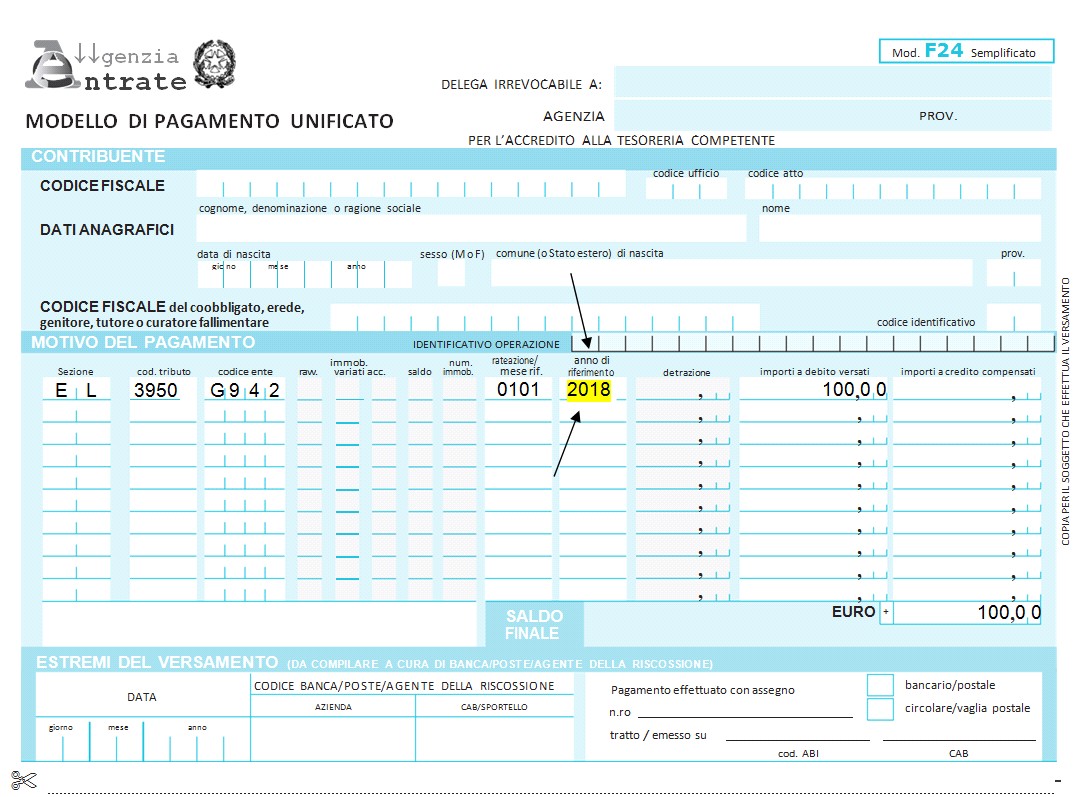Click the EURO total amount 100,00

(1008, 613)
